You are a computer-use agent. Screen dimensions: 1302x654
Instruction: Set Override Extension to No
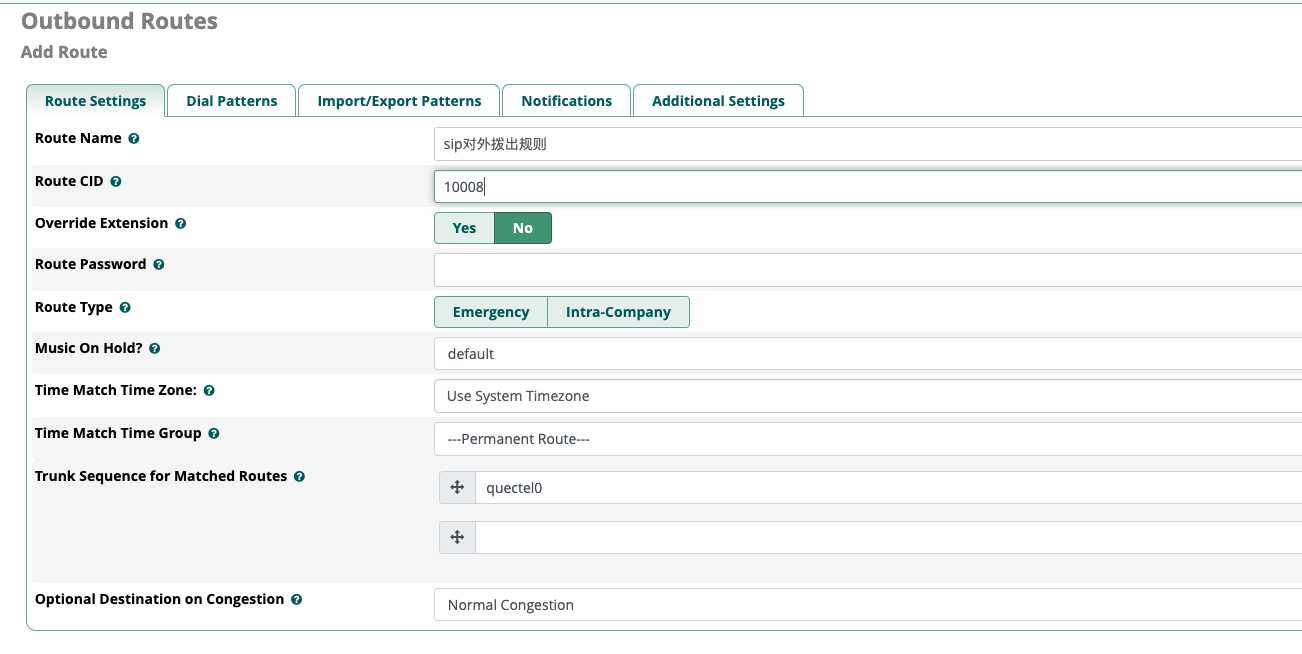pyautogui.click(x=523, y=228)
